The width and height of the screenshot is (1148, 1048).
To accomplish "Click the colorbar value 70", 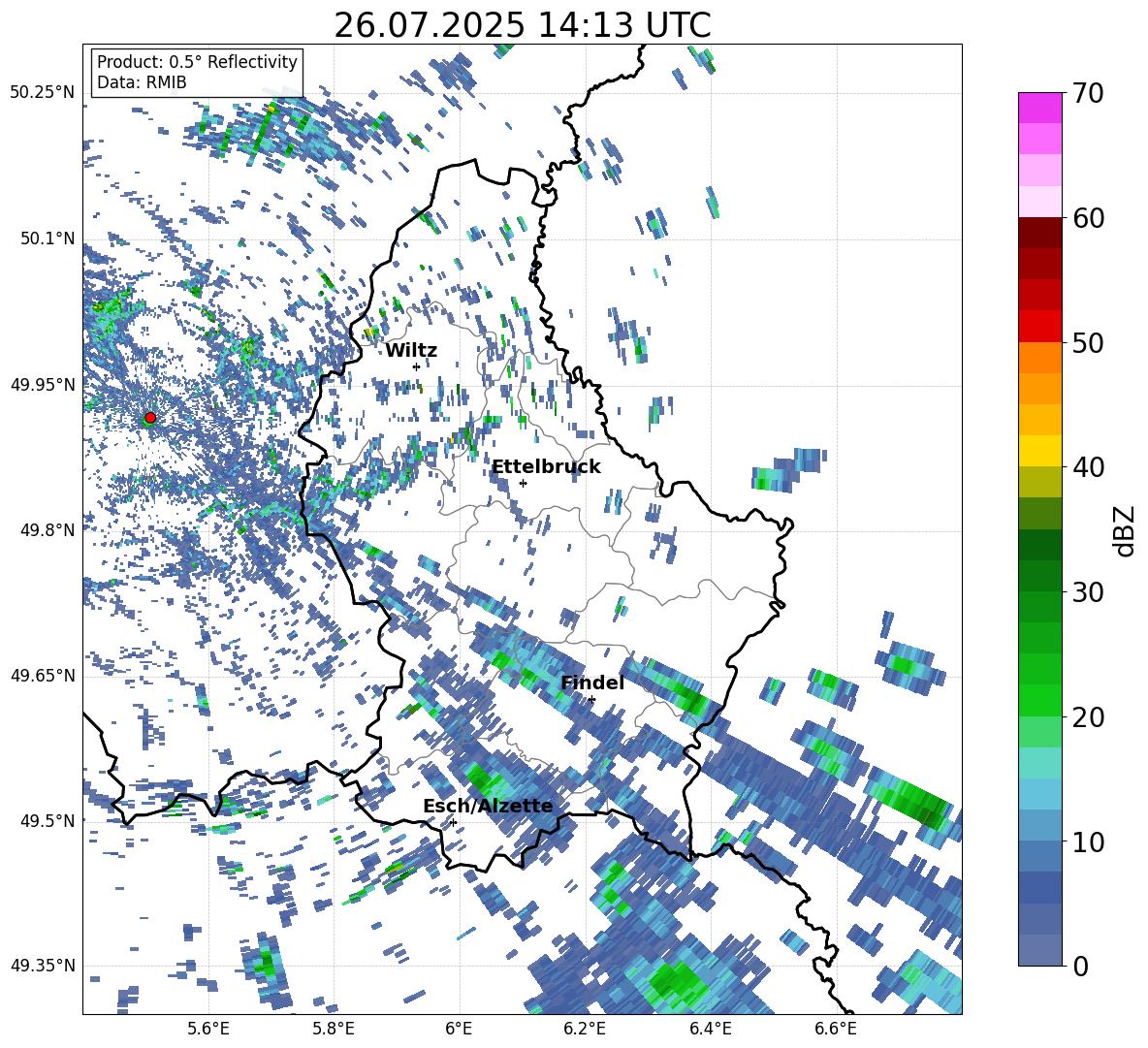I will pos(1088,93).
